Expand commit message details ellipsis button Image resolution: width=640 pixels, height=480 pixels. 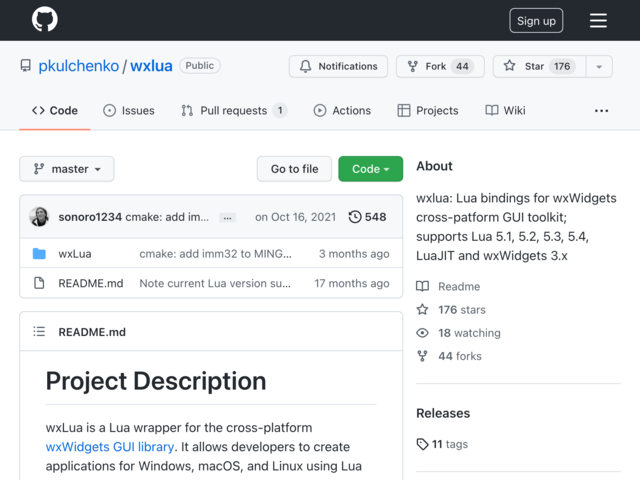227,218
